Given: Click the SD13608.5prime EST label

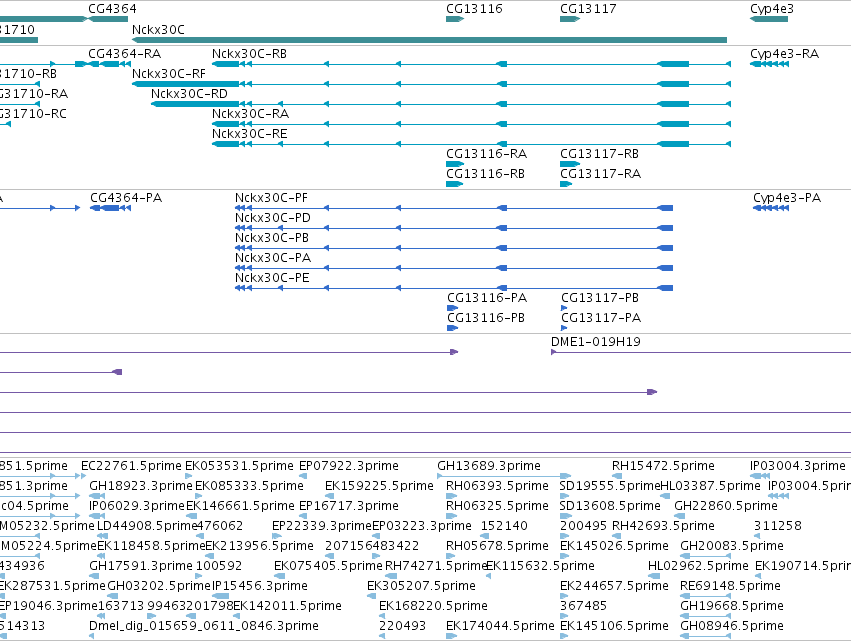Looking at the screenshot, I should coord(610,506).
